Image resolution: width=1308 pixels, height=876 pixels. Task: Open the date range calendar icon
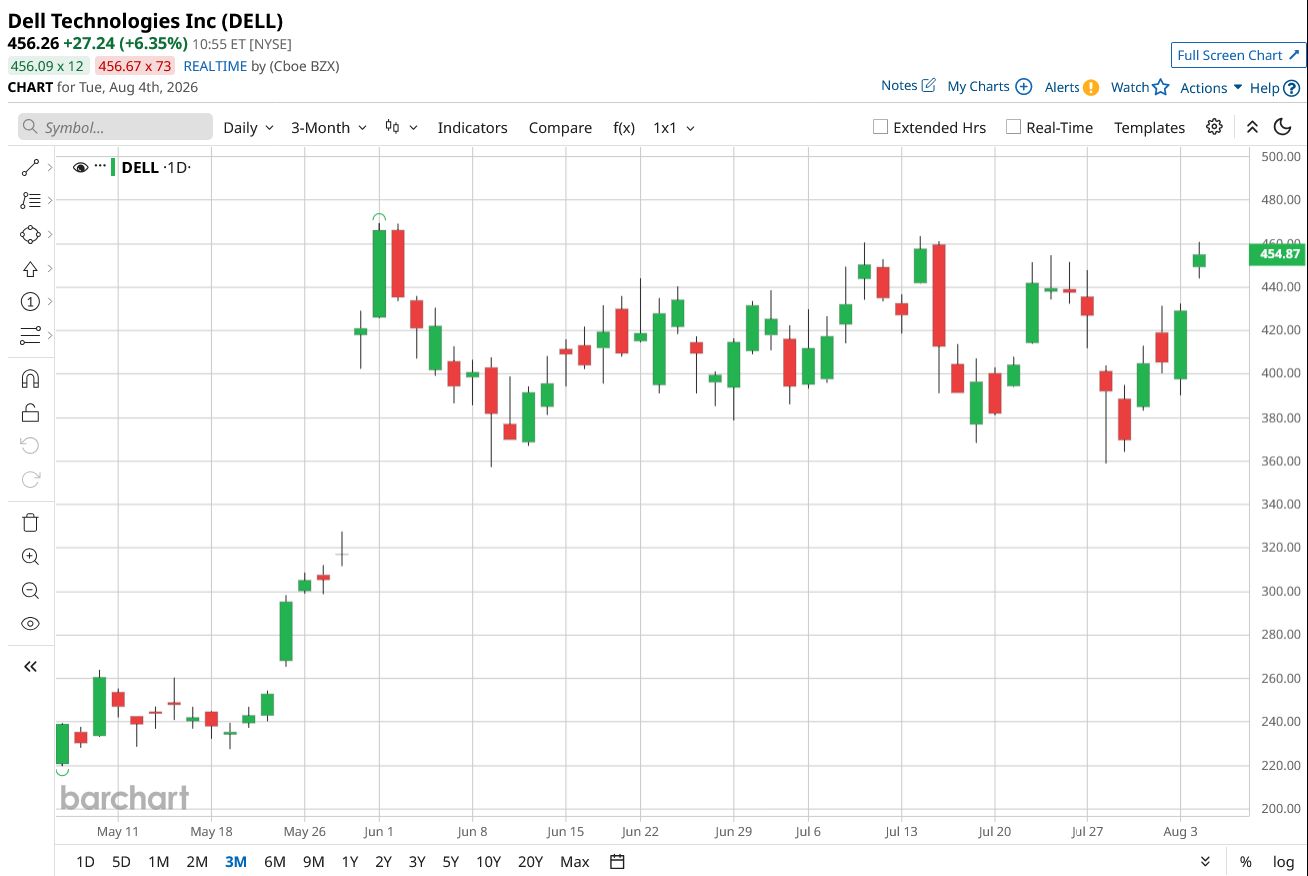(x=618, y=862)
